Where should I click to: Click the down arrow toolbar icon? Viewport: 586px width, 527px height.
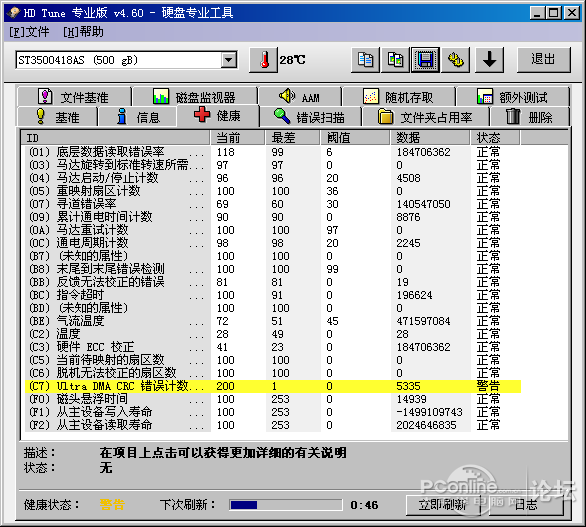489,60
